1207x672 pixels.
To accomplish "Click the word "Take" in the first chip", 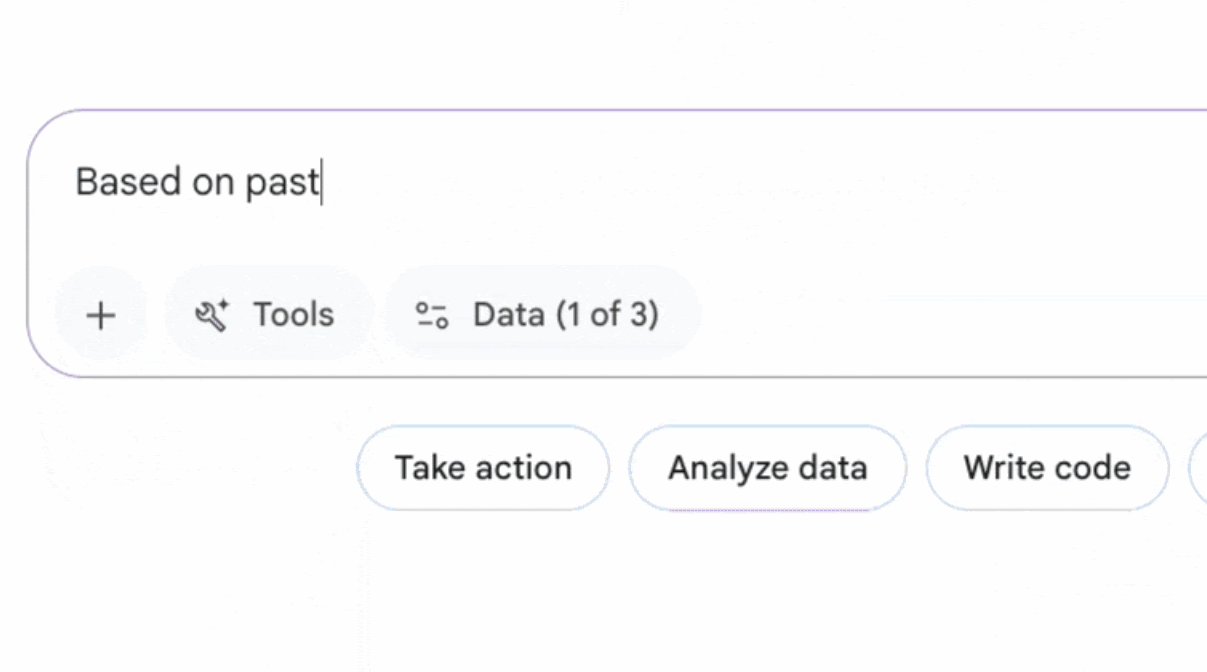I will pos(427,468).
